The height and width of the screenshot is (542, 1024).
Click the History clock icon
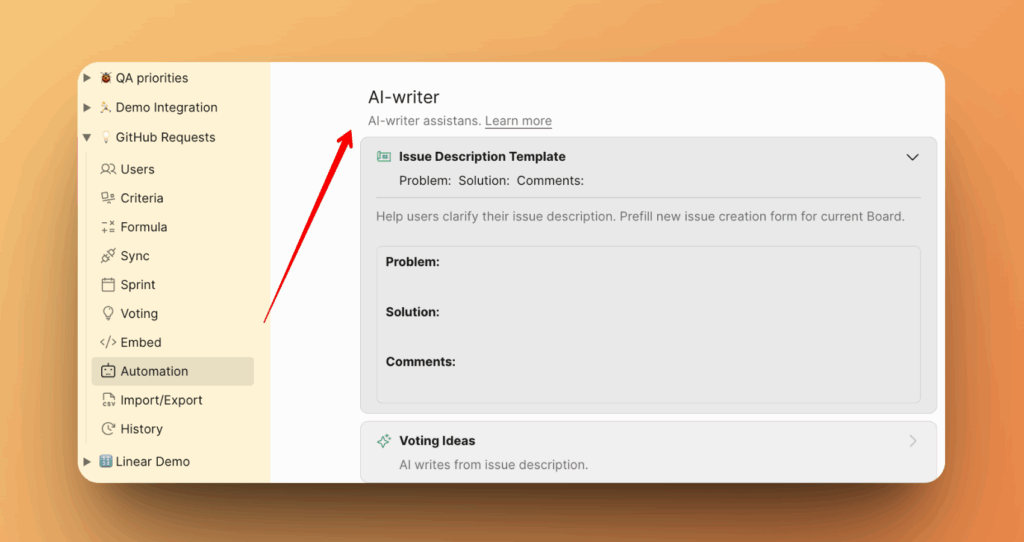pos(108,429)
